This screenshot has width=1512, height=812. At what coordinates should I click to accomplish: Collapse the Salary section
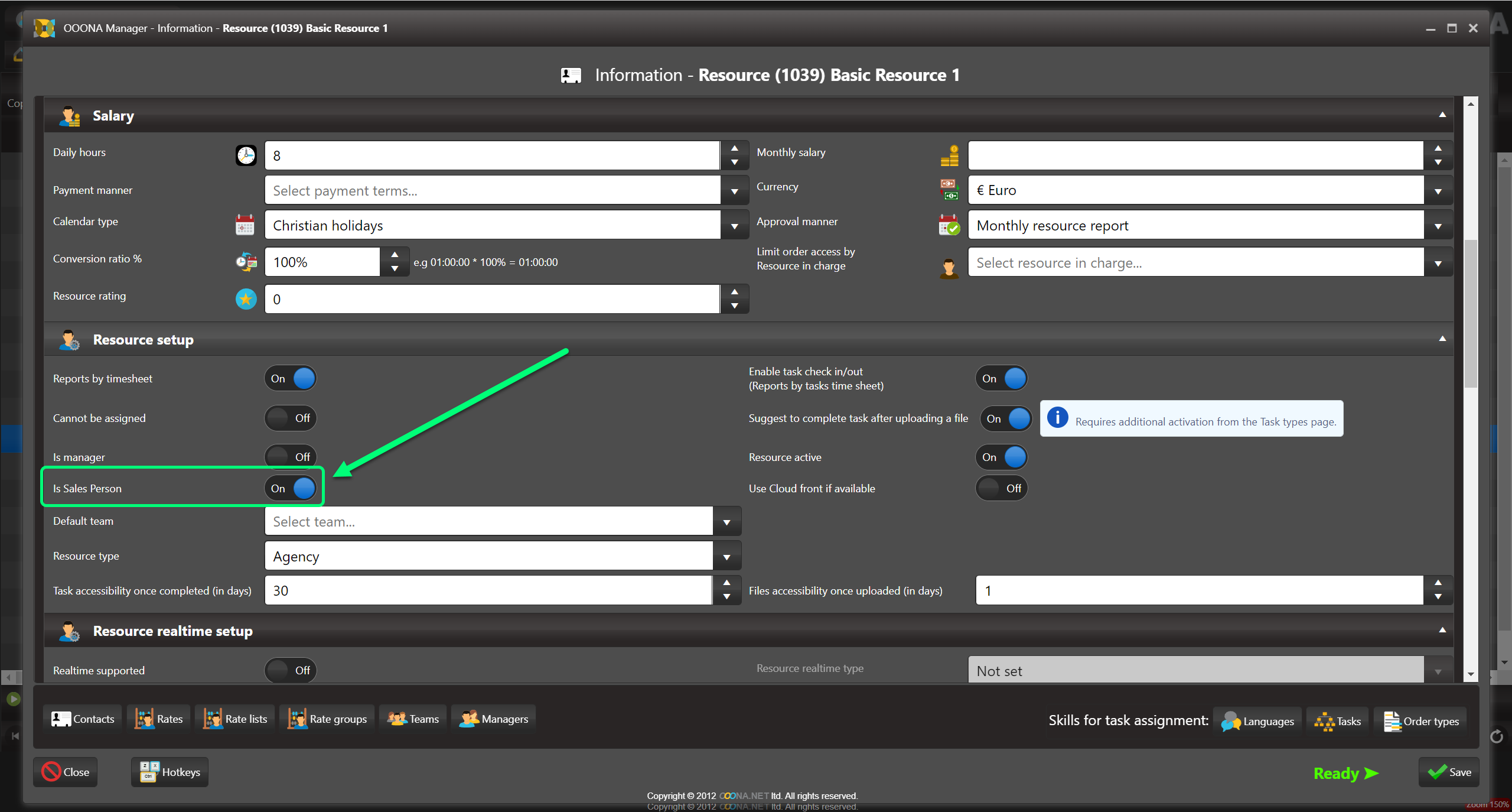(x=1442, y=115)
